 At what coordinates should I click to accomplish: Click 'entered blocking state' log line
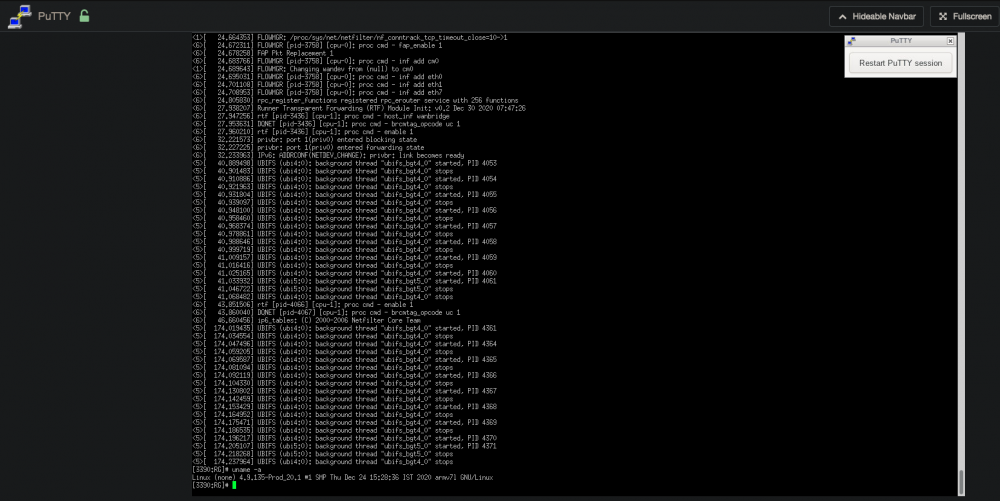(x=304, y=140)
